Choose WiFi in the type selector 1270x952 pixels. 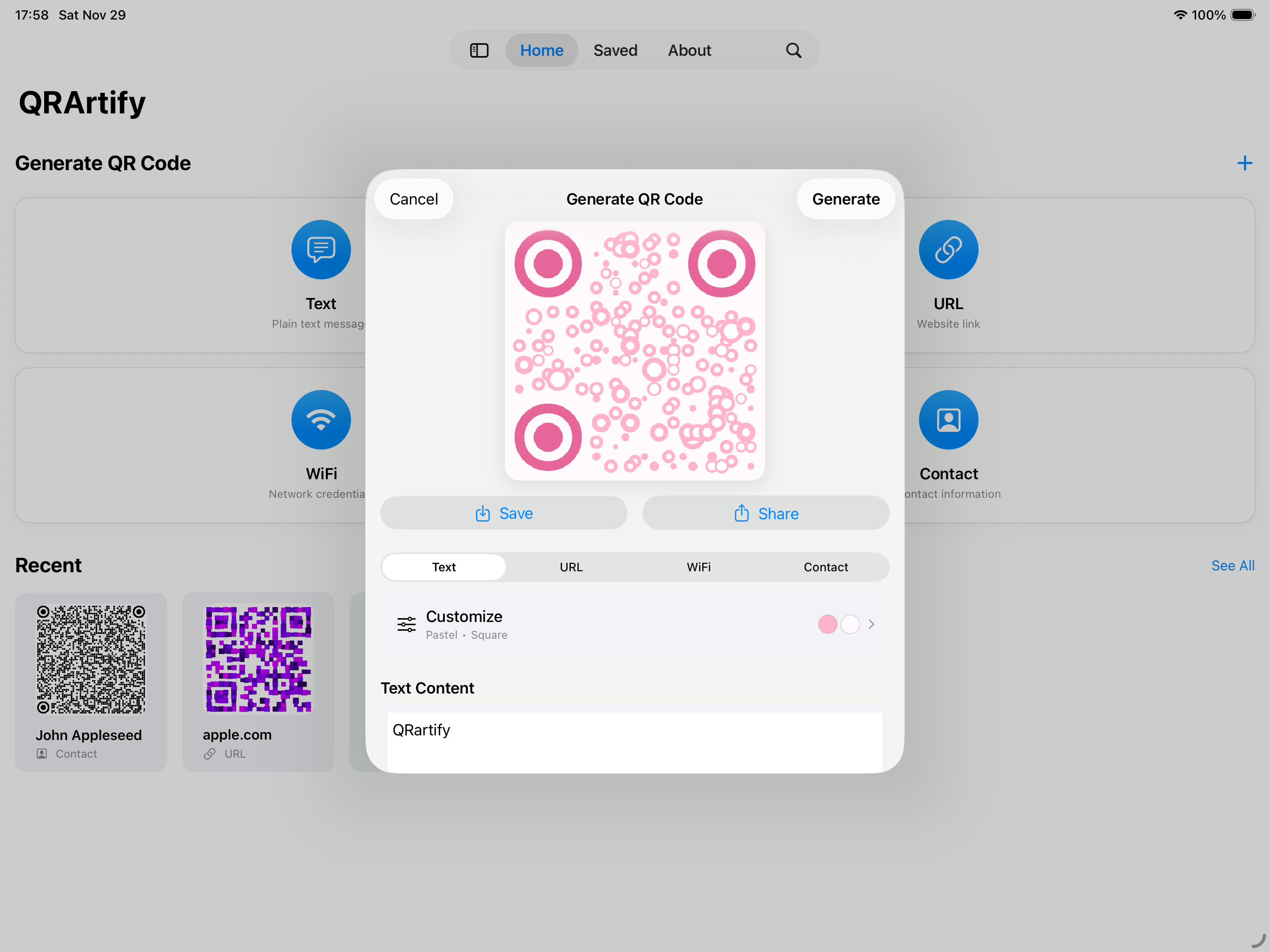[698, 567]
